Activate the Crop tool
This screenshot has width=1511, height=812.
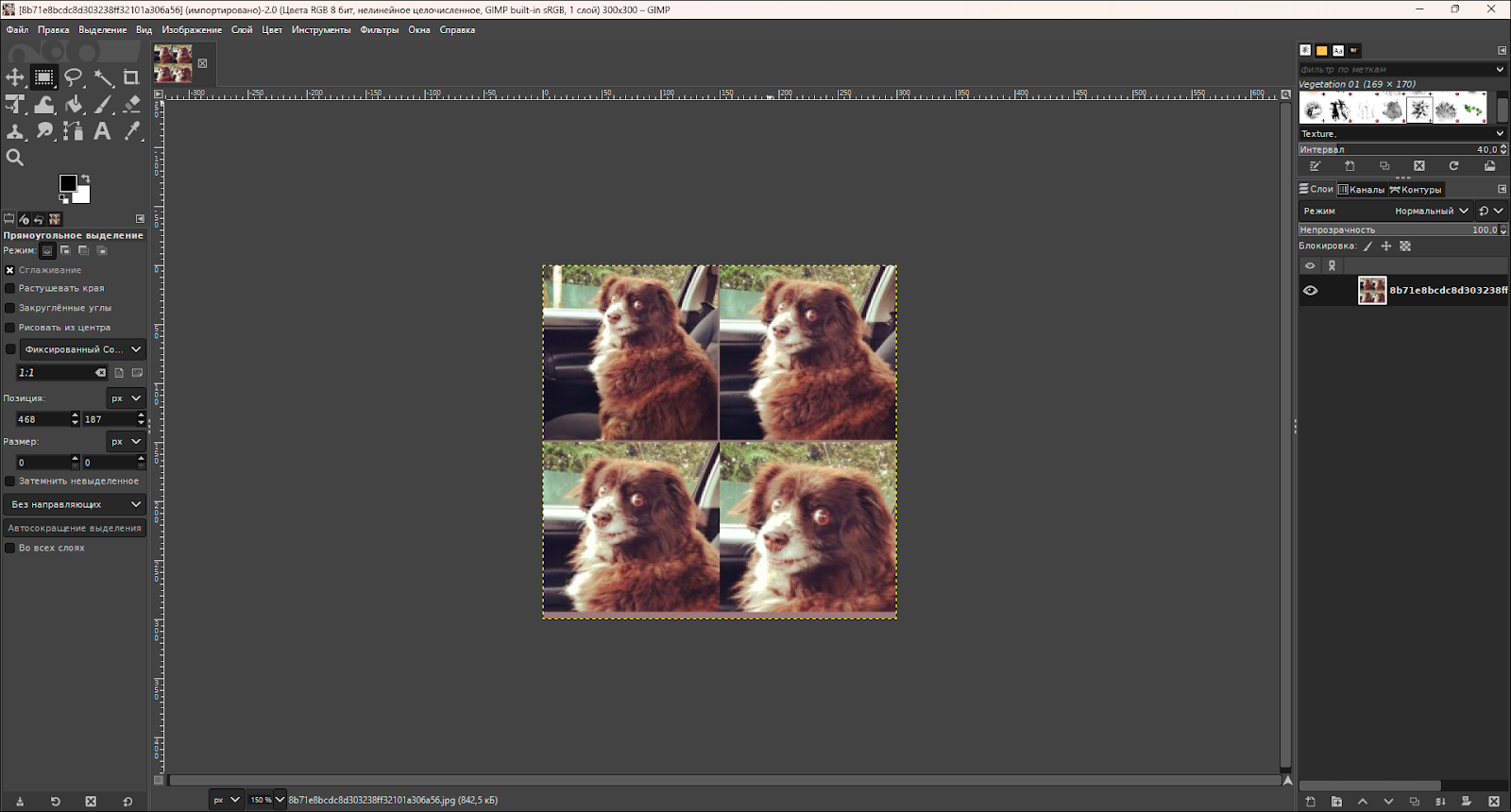coord(131,77)
